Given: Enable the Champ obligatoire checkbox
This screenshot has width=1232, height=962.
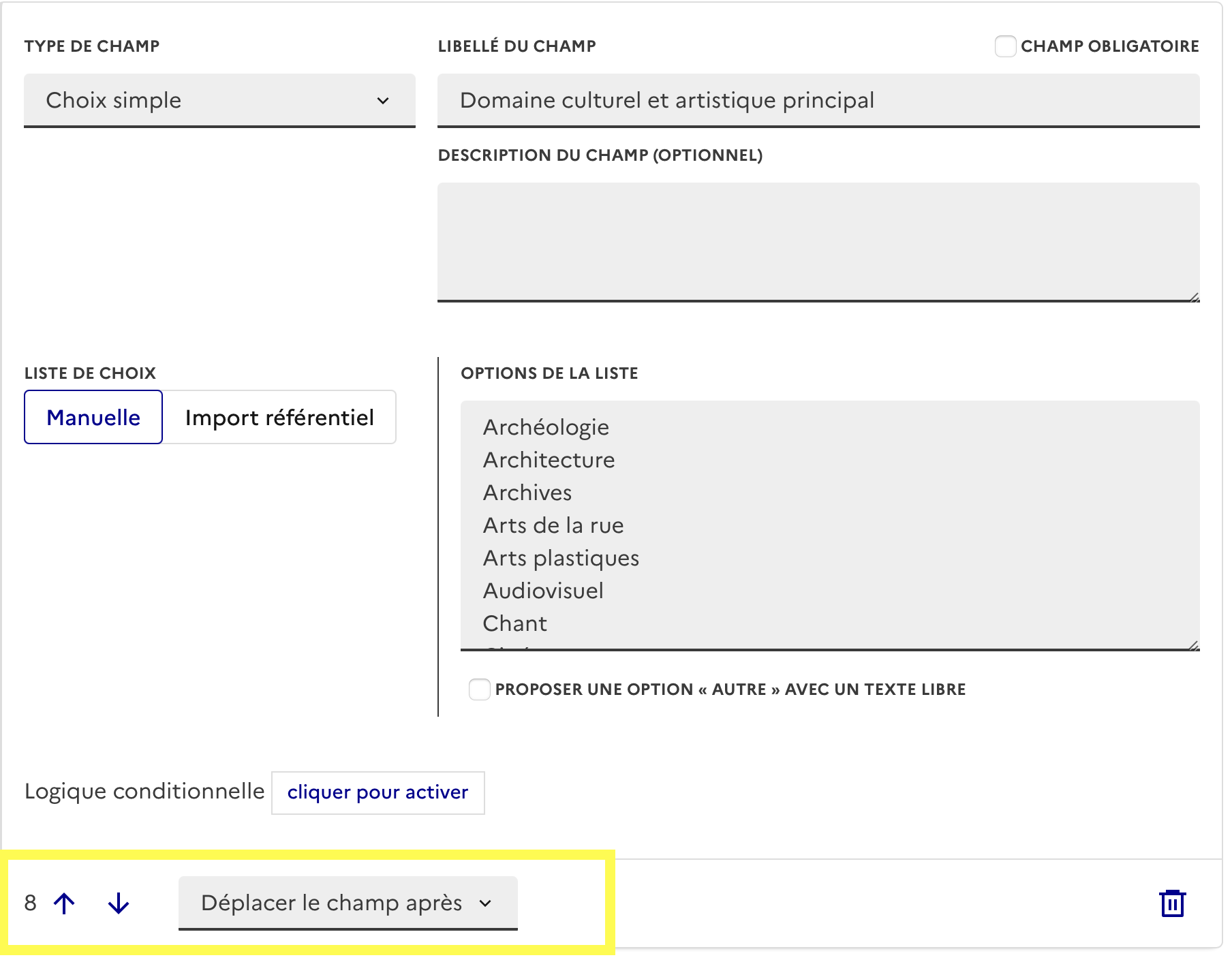Looking at the screenshot, I should point(1005,46).
